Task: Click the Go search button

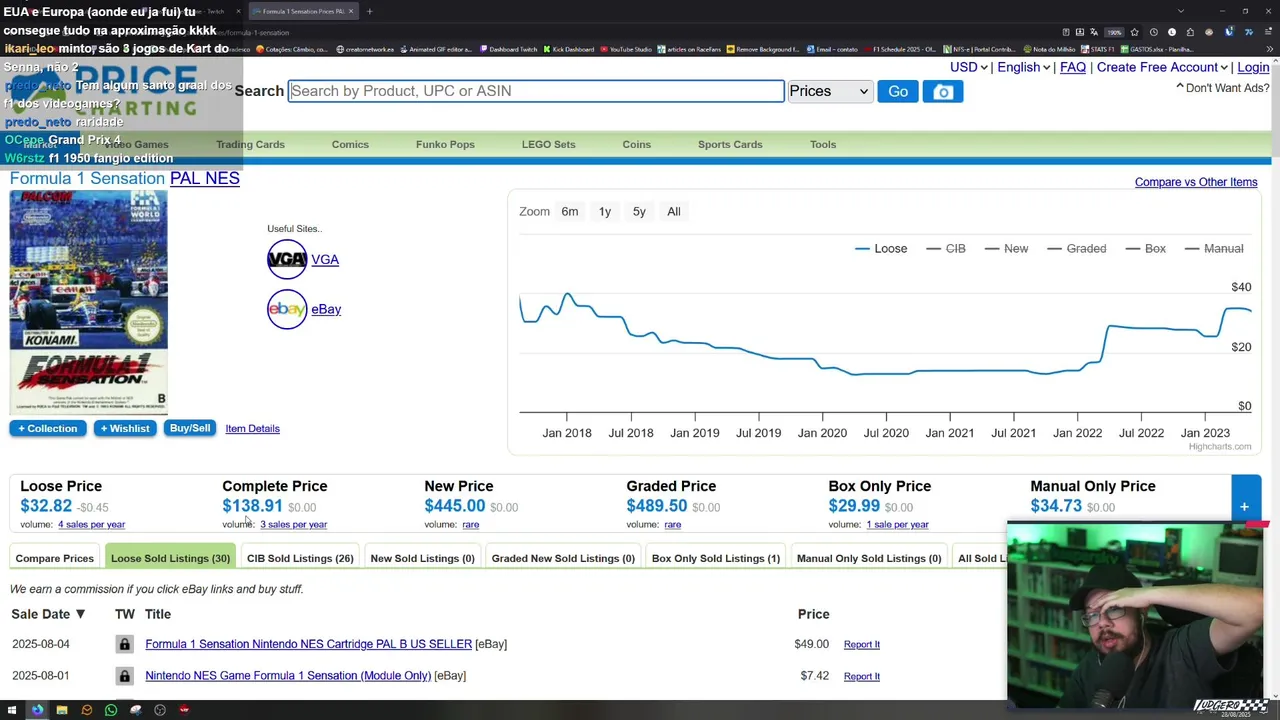Action: click(898, 91)
